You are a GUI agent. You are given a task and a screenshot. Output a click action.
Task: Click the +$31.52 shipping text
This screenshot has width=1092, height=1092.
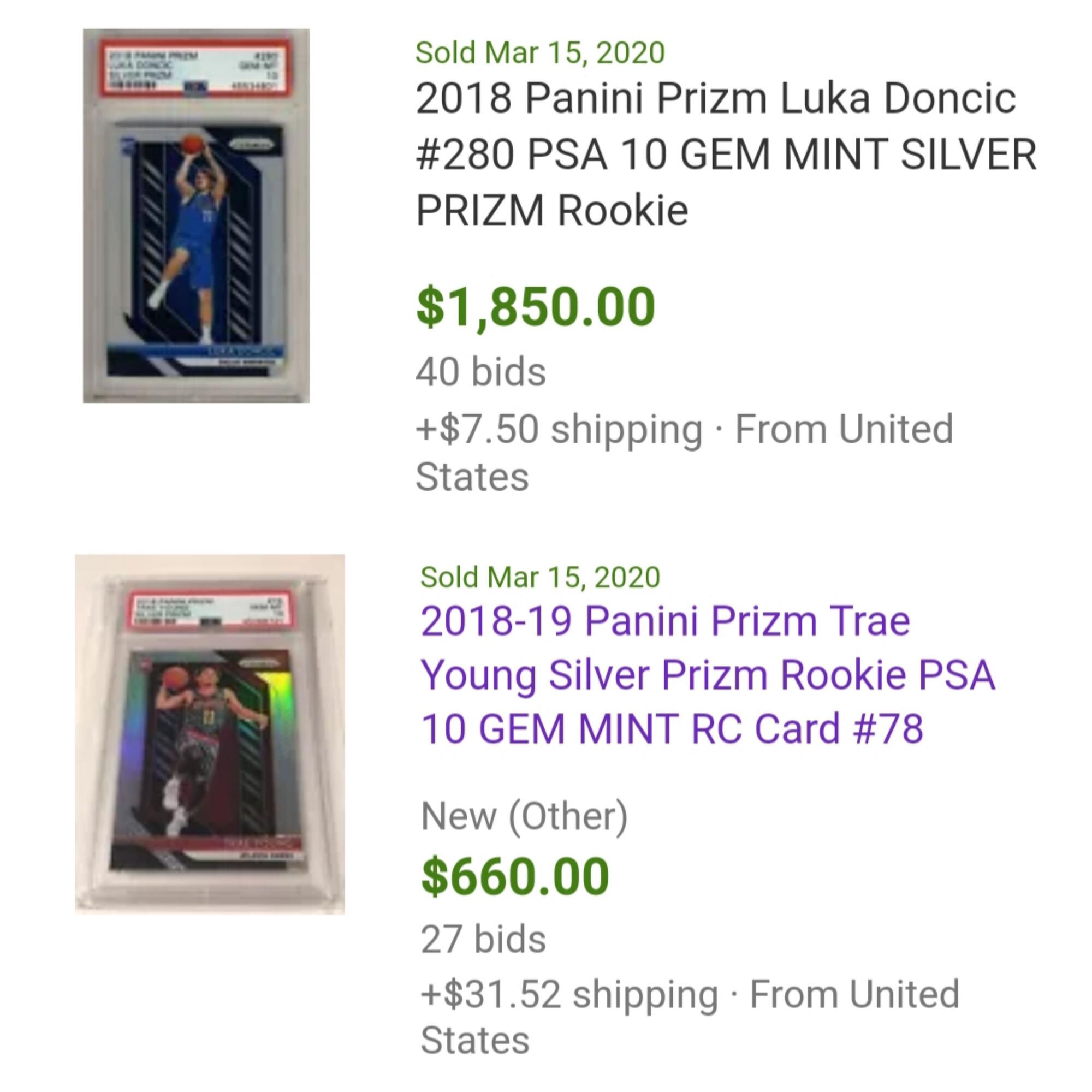tap(568, 994)
